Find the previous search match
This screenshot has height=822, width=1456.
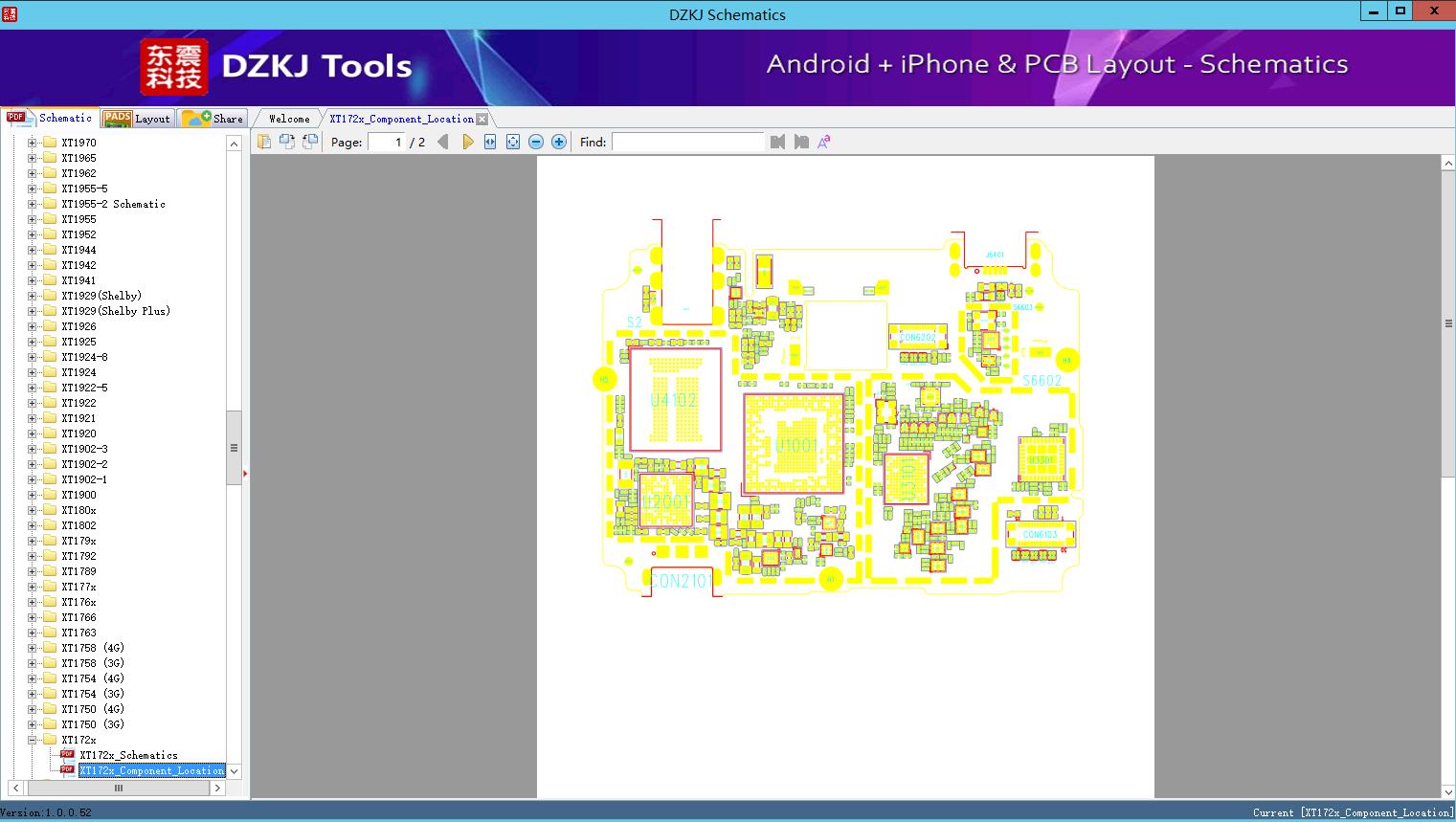point(777,142)
